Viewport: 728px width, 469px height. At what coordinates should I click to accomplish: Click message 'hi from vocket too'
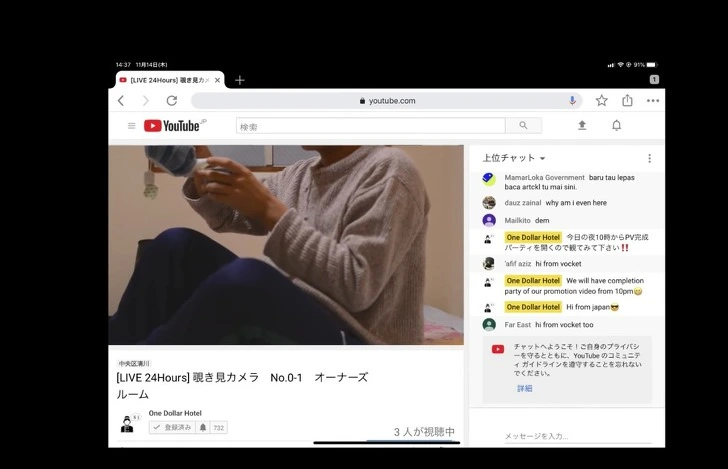tap(564, 325)
